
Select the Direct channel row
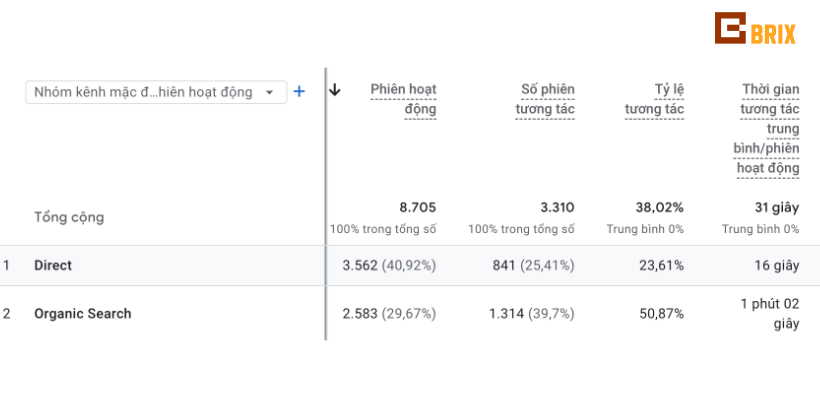coord(410,265)
